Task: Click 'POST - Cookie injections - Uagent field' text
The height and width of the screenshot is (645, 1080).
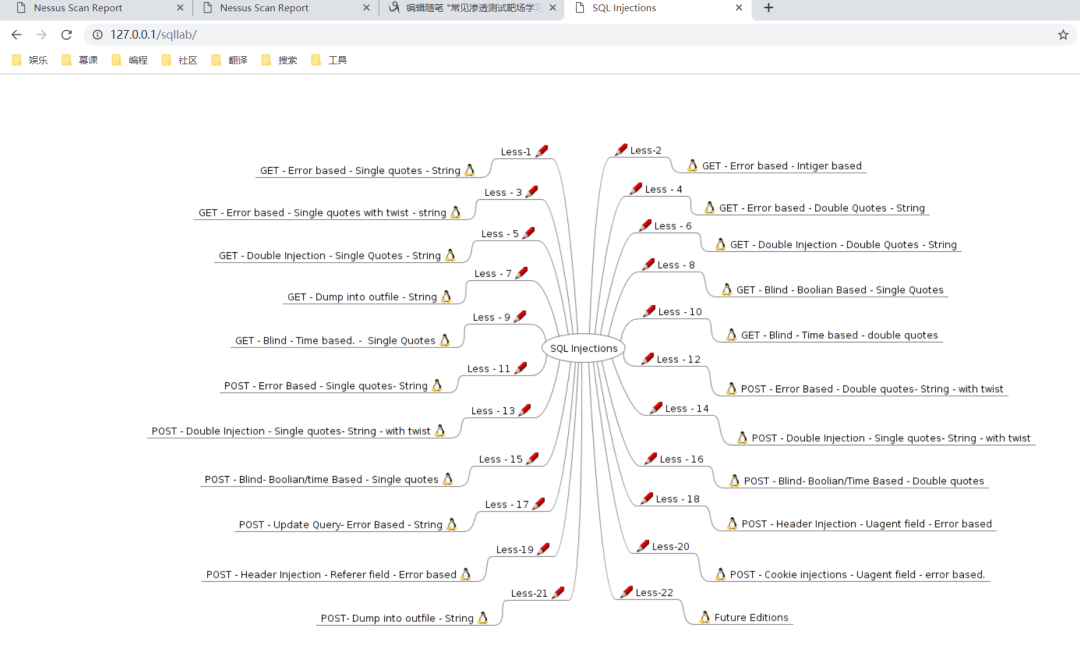Action: point(822,575)
